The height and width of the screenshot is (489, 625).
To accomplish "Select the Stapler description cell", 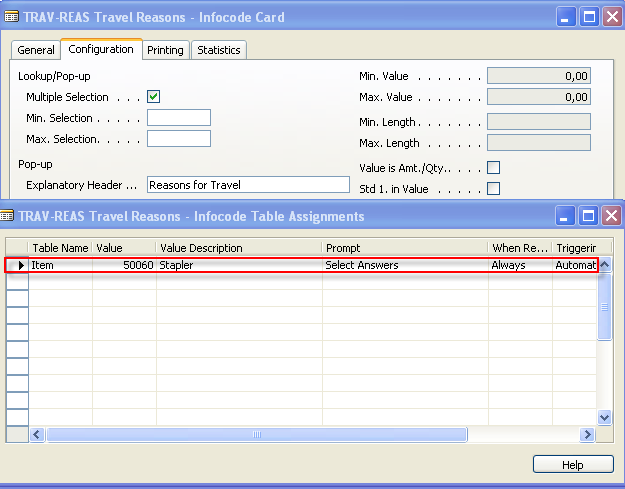I will coord(239,265).
